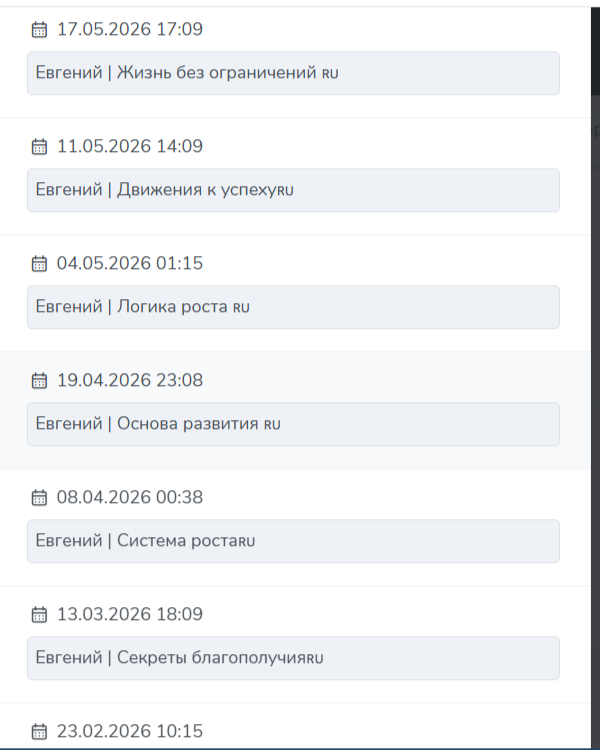Open the 19.04.2026 23:08 date label
The height and width of the screenshot is (750, 600).
pyautogui.click(x=130, y=380)
